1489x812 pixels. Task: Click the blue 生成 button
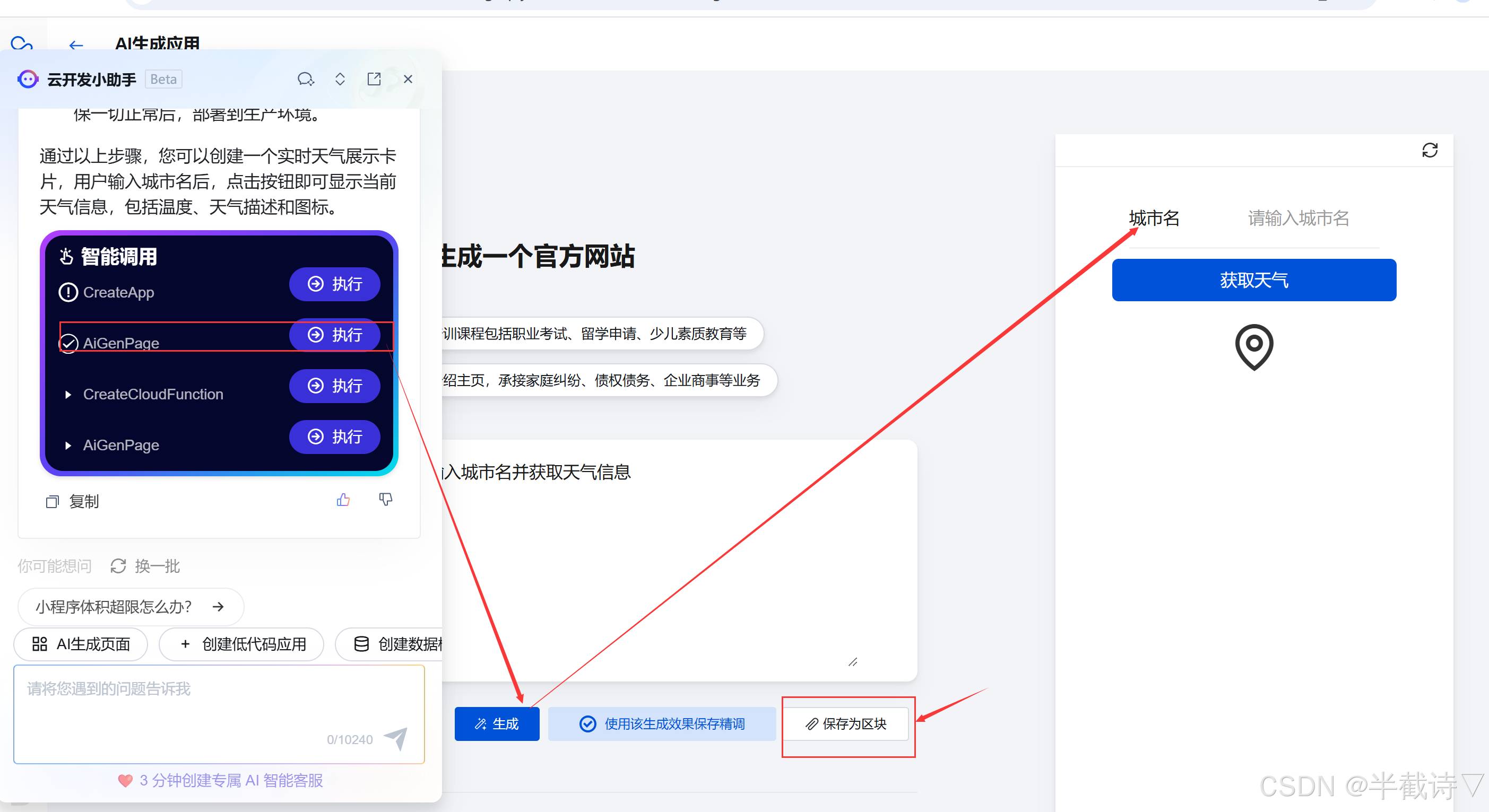497,723
